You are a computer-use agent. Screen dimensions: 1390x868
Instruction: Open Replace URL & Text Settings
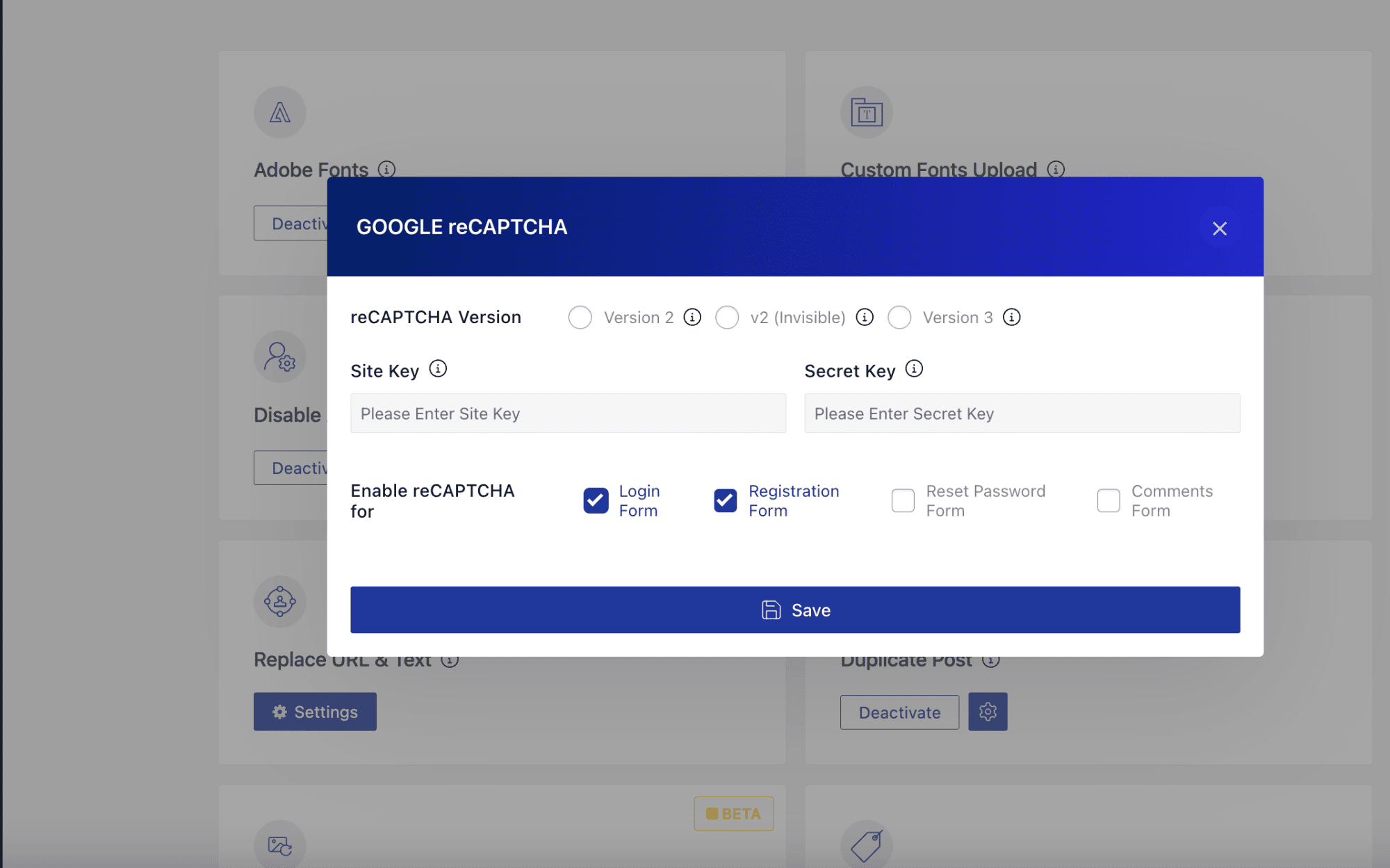click(315, 712)
